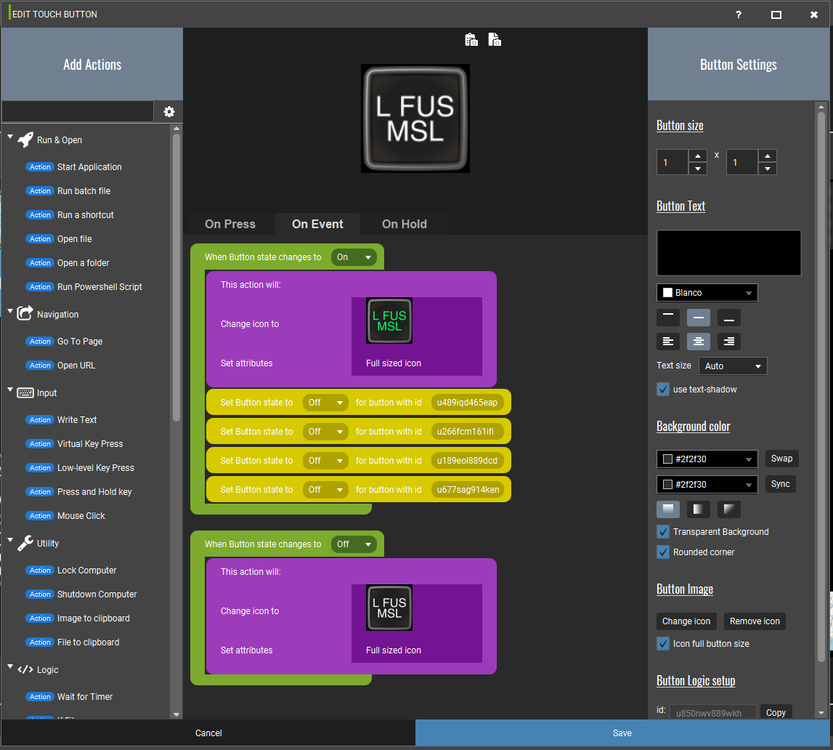Click the Run & Open rocket icon
This screenshot has width=833, height=750.
coord(26,140)
